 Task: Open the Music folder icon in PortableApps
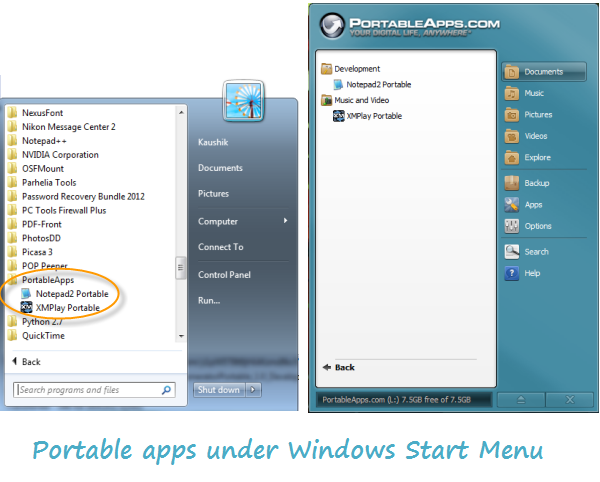coord(512,93)
